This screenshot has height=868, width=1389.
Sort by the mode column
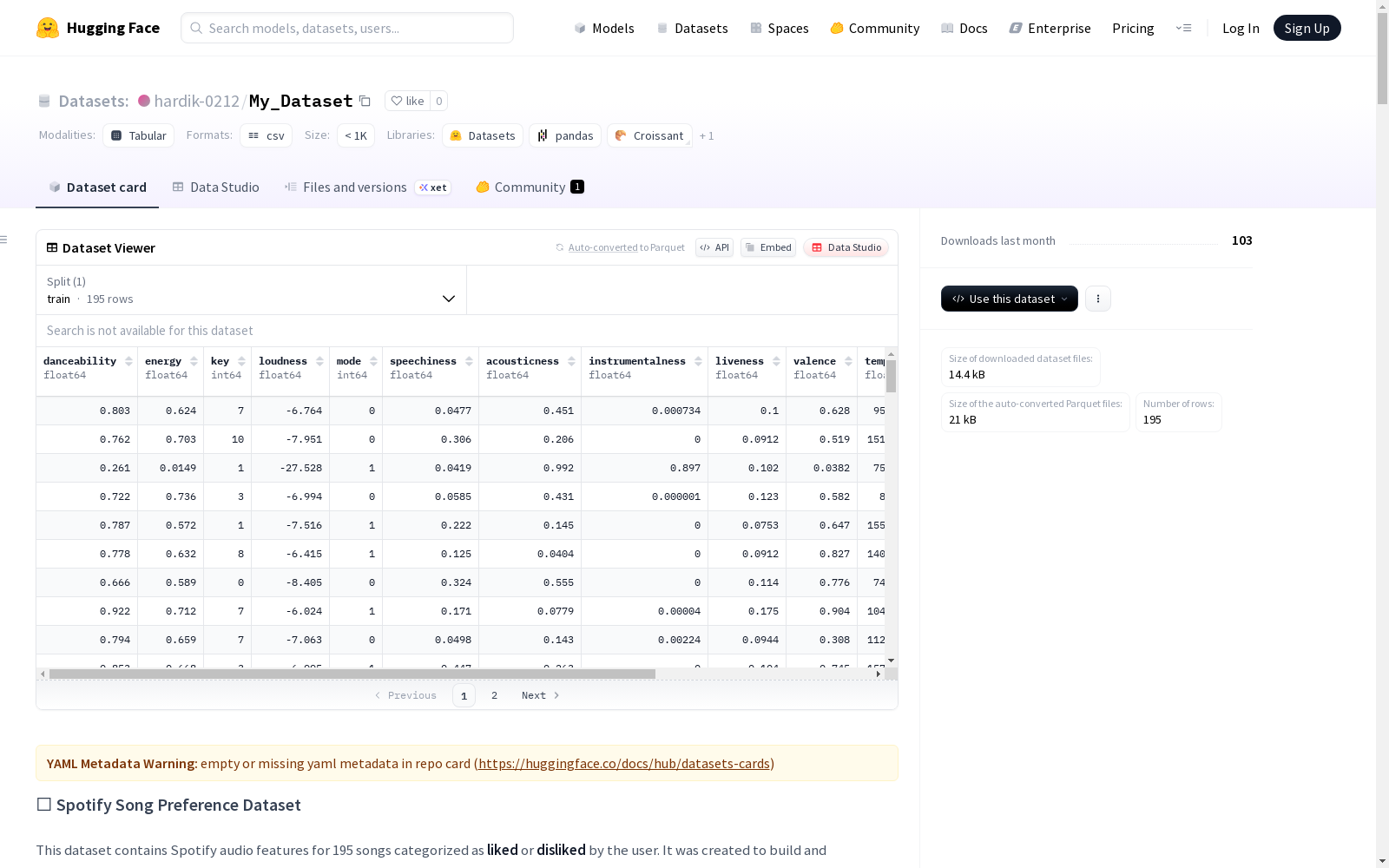(x=373, y=361)
